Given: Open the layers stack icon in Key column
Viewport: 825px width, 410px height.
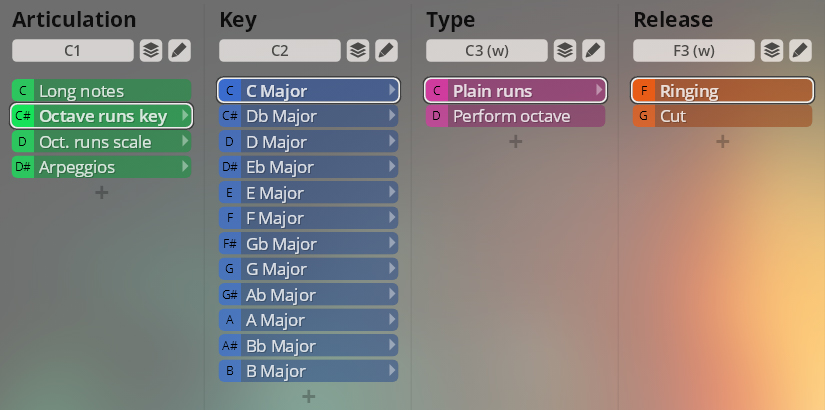Looking at the screenshot, I should 357,50.
